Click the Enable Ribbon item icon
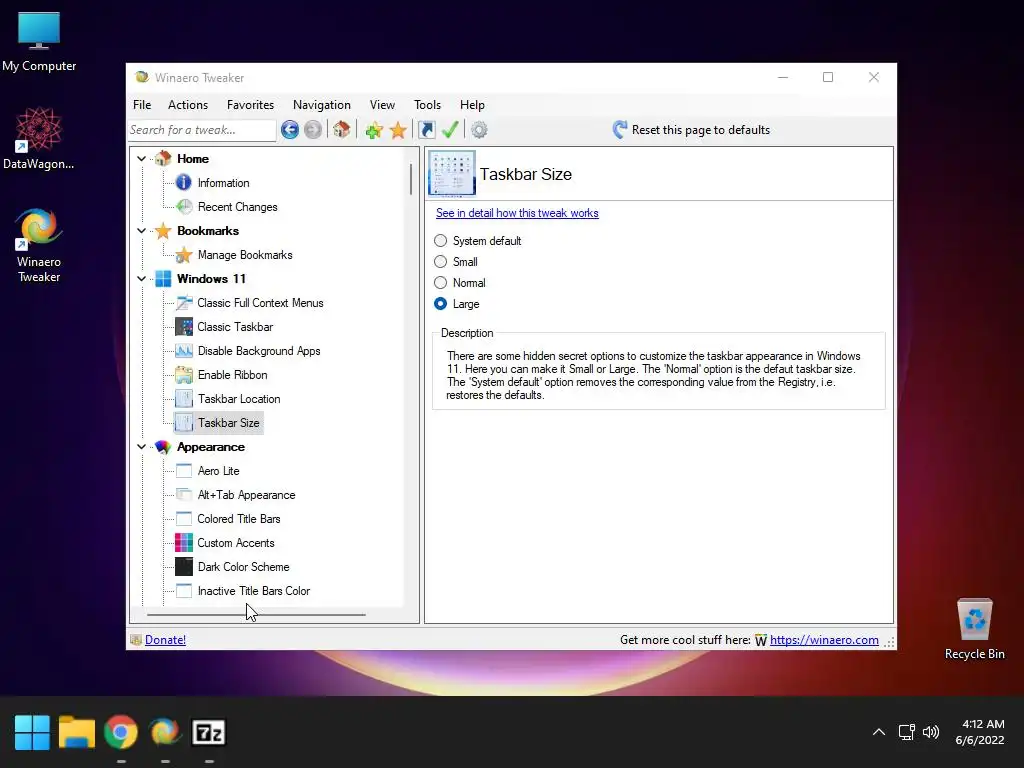Image resolution: width=1024 pixels, height=768 pixels. 184,375
